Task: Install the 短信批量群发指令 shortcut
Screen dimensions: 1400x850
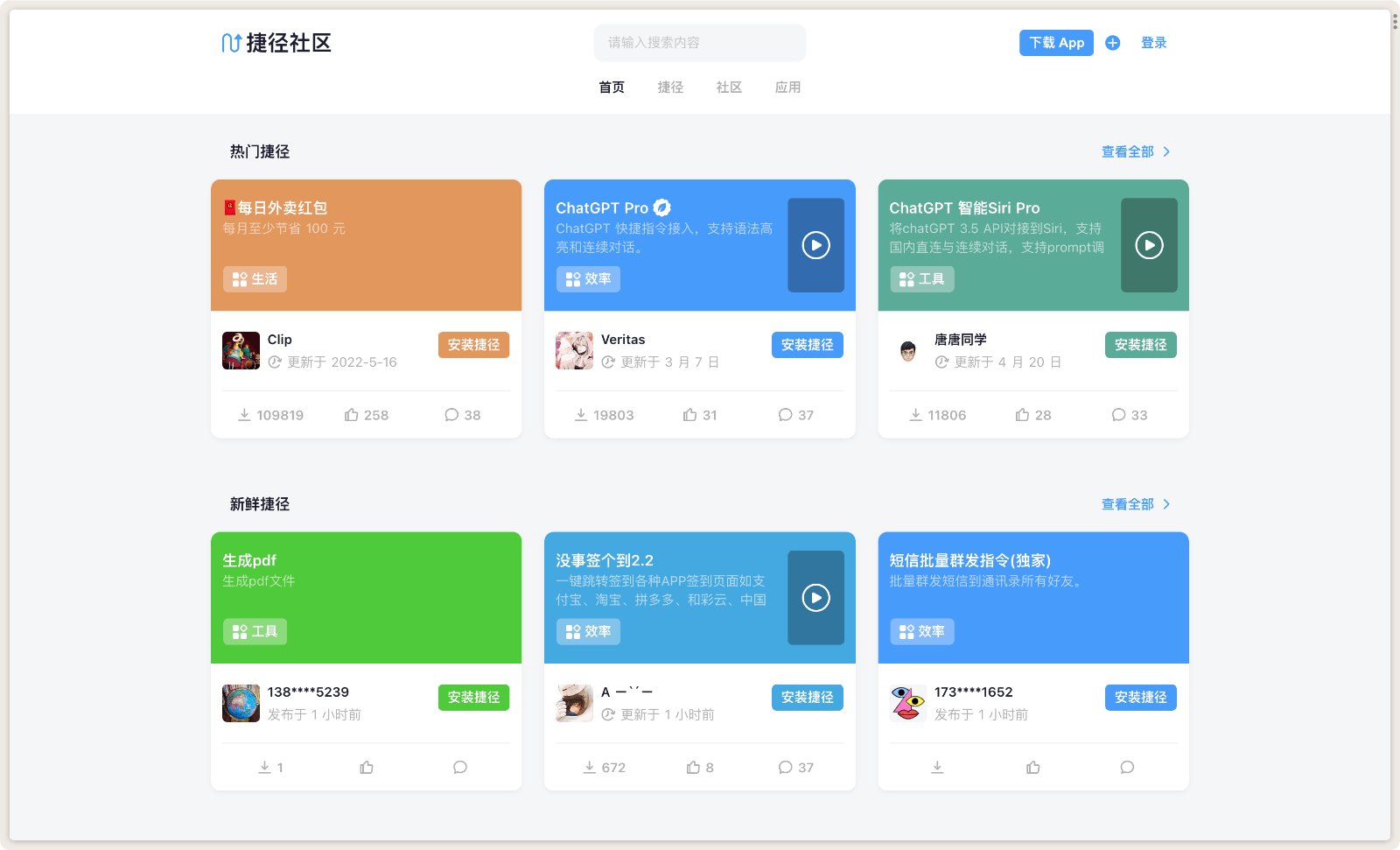Action: [1141, 698]
